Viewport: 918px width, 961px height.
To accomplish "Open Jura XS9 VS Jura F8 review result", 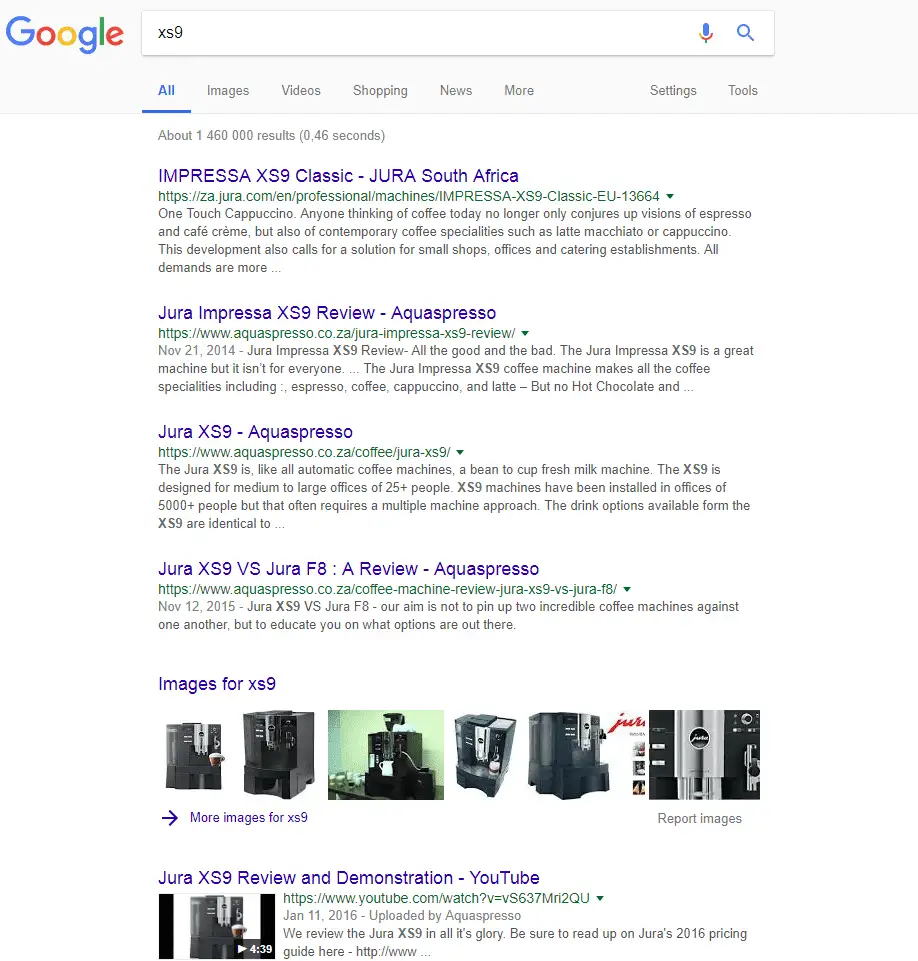I will [349, 569].
